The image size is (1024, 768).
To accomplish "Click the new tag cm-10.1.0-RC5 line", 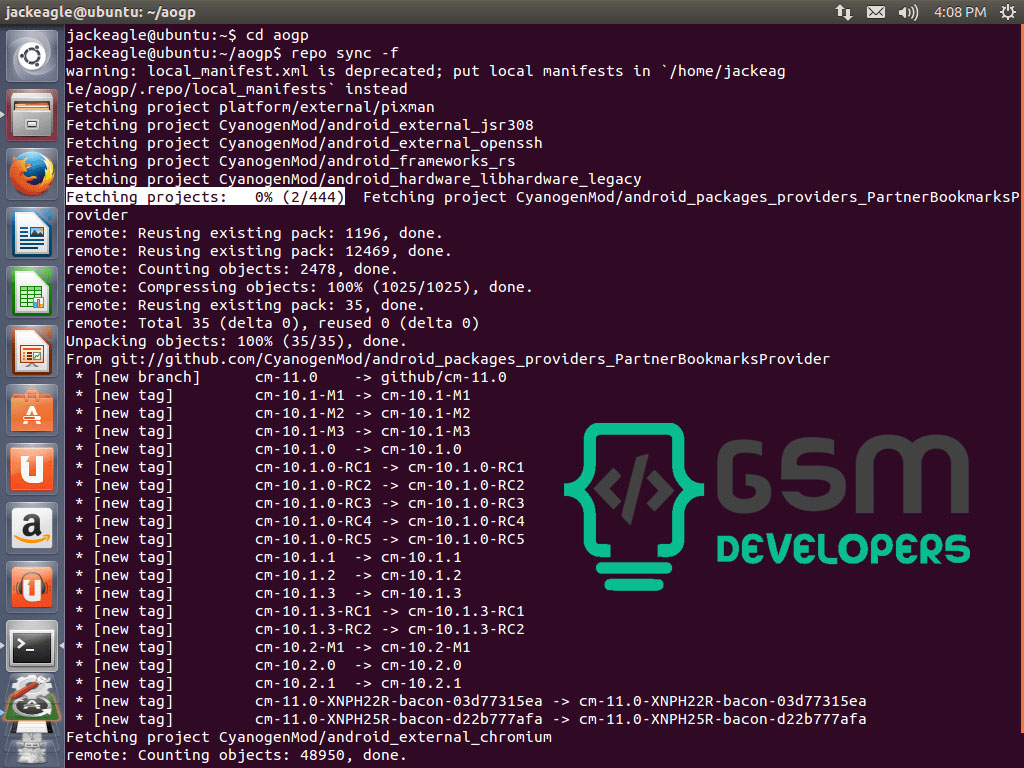I will click(300, 539).
